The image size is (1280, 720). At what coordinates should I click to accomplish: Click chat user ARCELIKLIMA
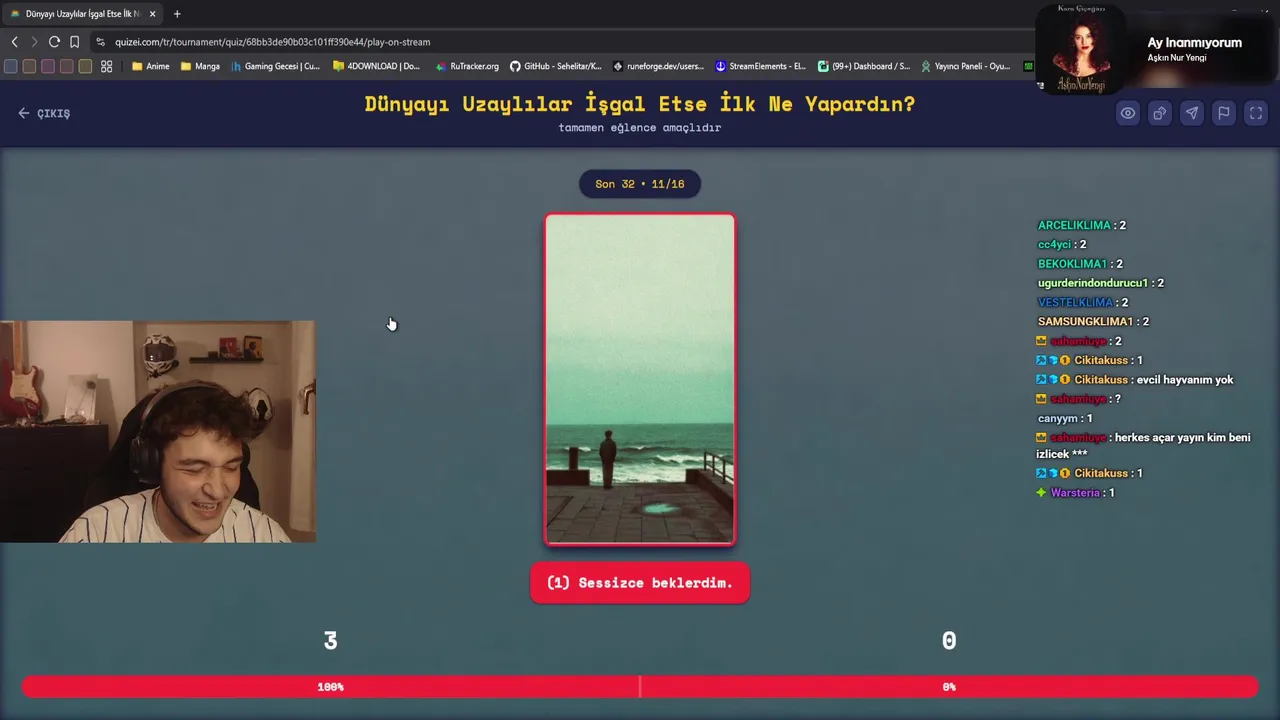coord(1076,225)
